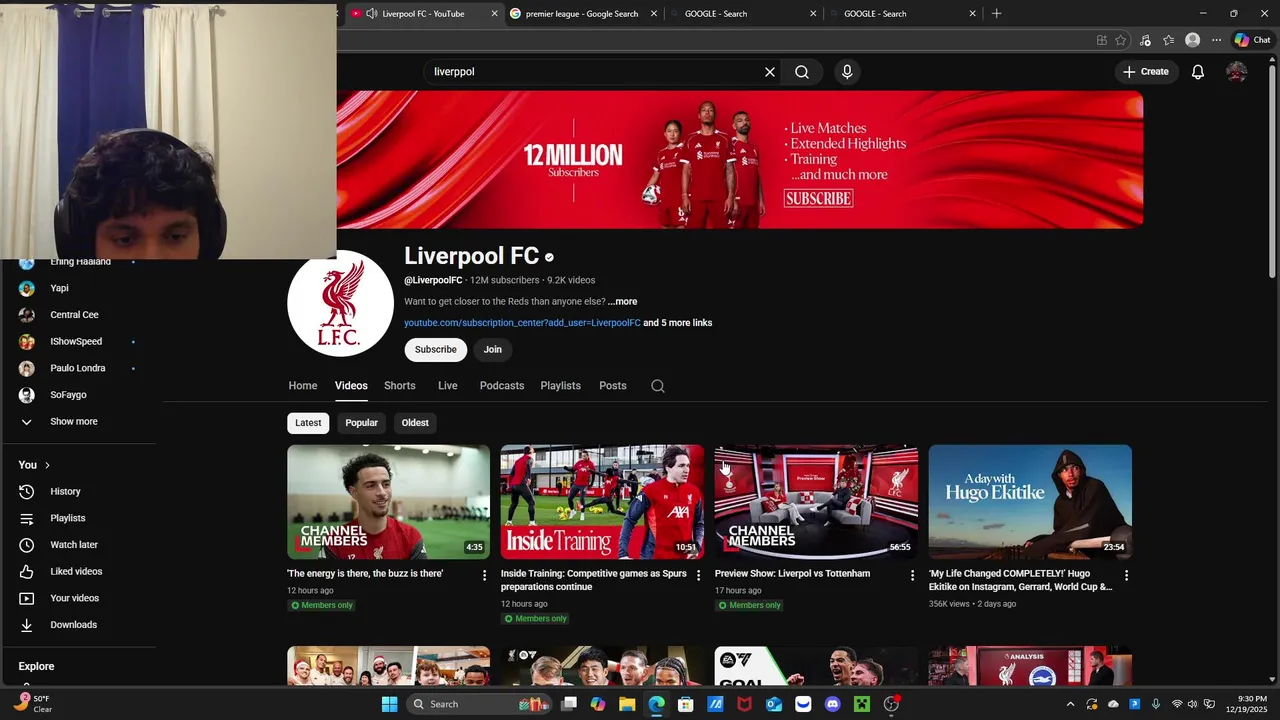Open Liked videos in sidebar
The height and width of the screenshot is (720, 1280).
(78, 572)
